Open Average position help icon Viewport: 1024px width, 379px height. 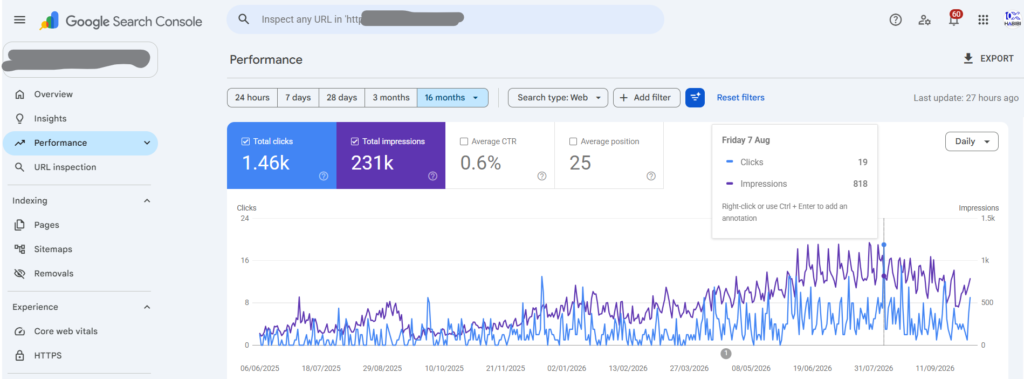[x=650, y=176]
